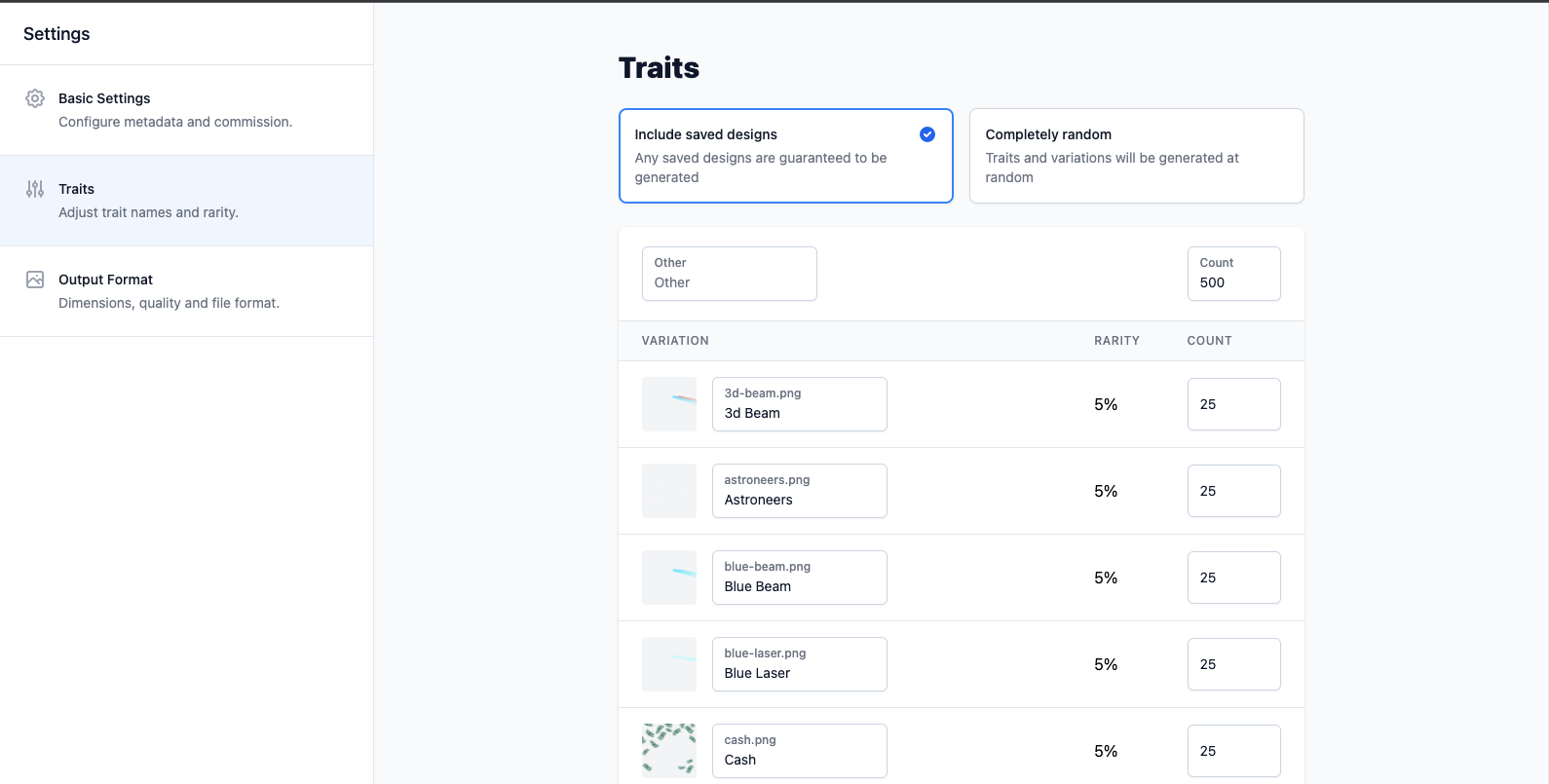Click the Cash thumbnail image
Image resolution: width=1549 pixels, height=784 pixels.
pos(669,751)
